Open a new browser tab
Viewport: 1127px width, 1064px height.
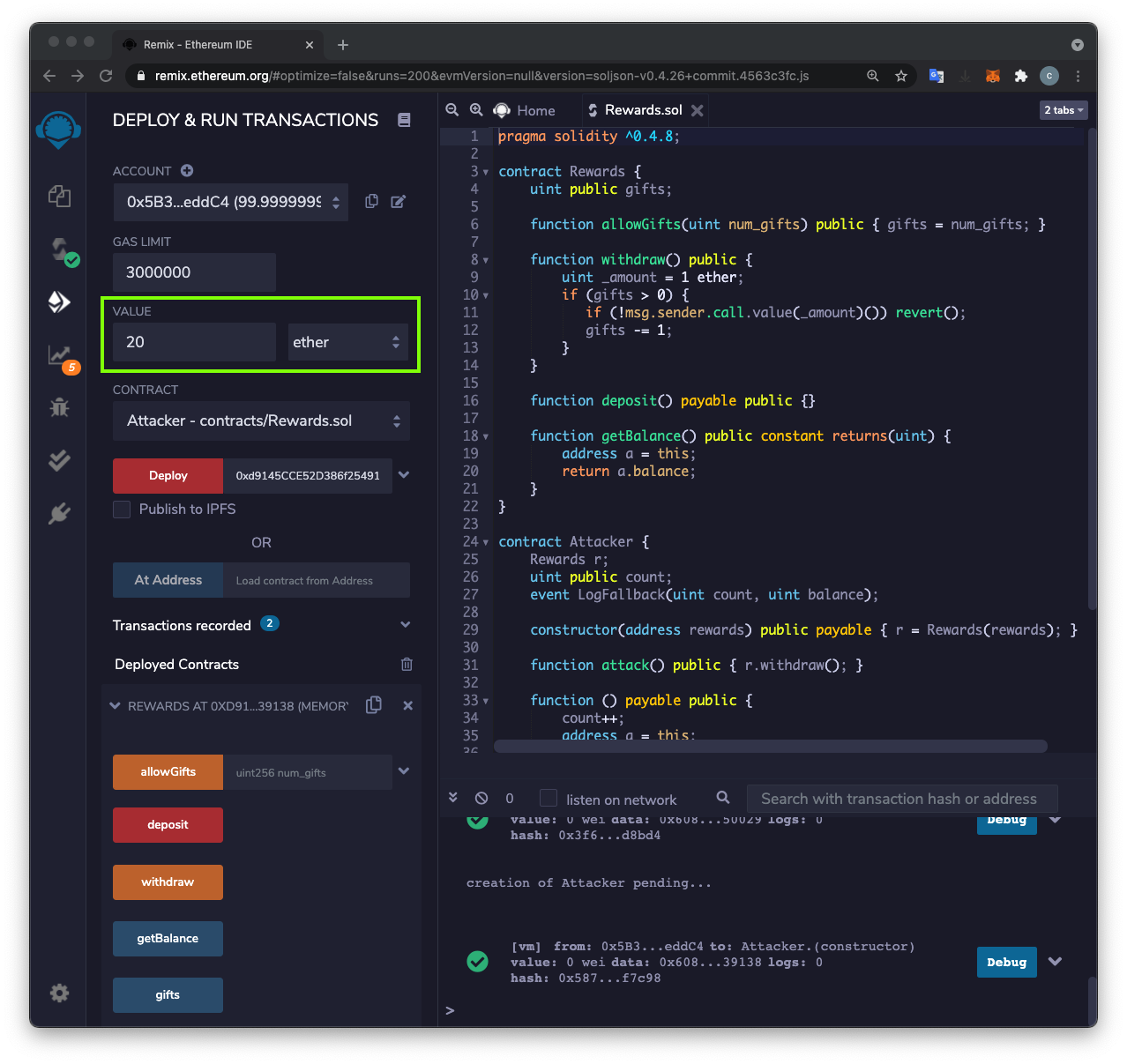click(x=343, y=45)
